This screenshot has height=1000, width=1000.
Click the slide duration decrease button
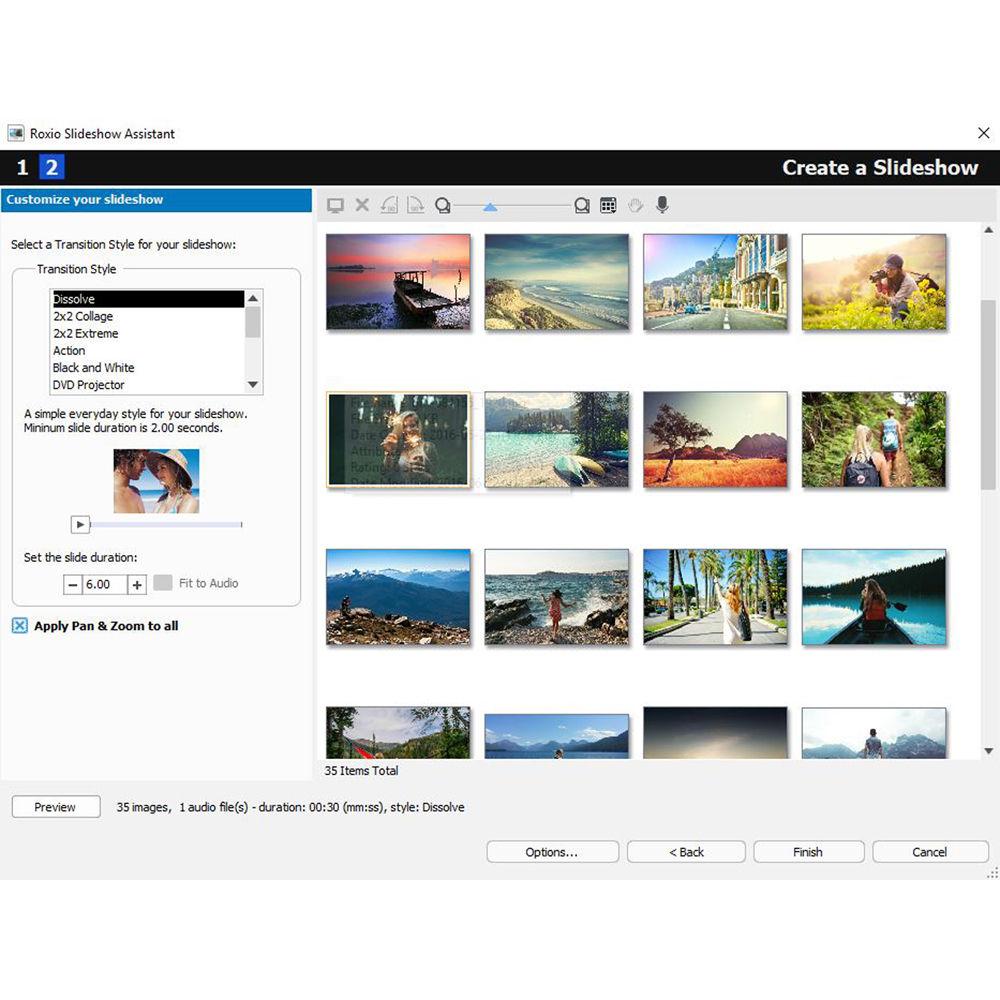point(73,584)
